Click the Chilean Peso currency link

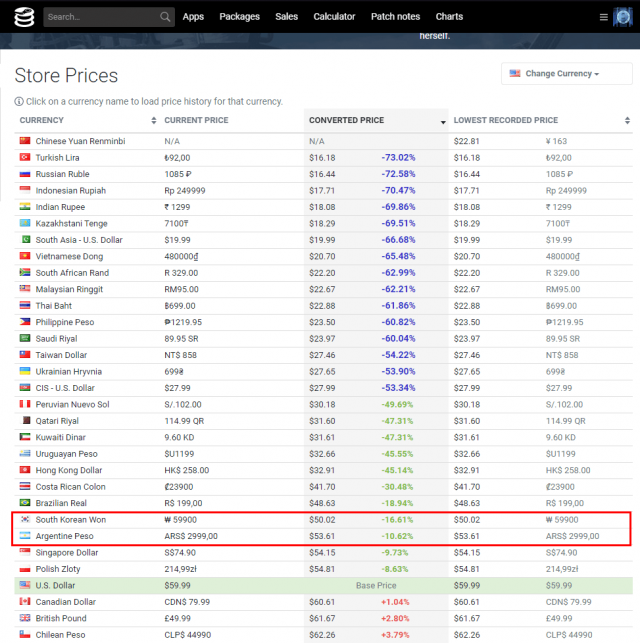tap(60, 635)
